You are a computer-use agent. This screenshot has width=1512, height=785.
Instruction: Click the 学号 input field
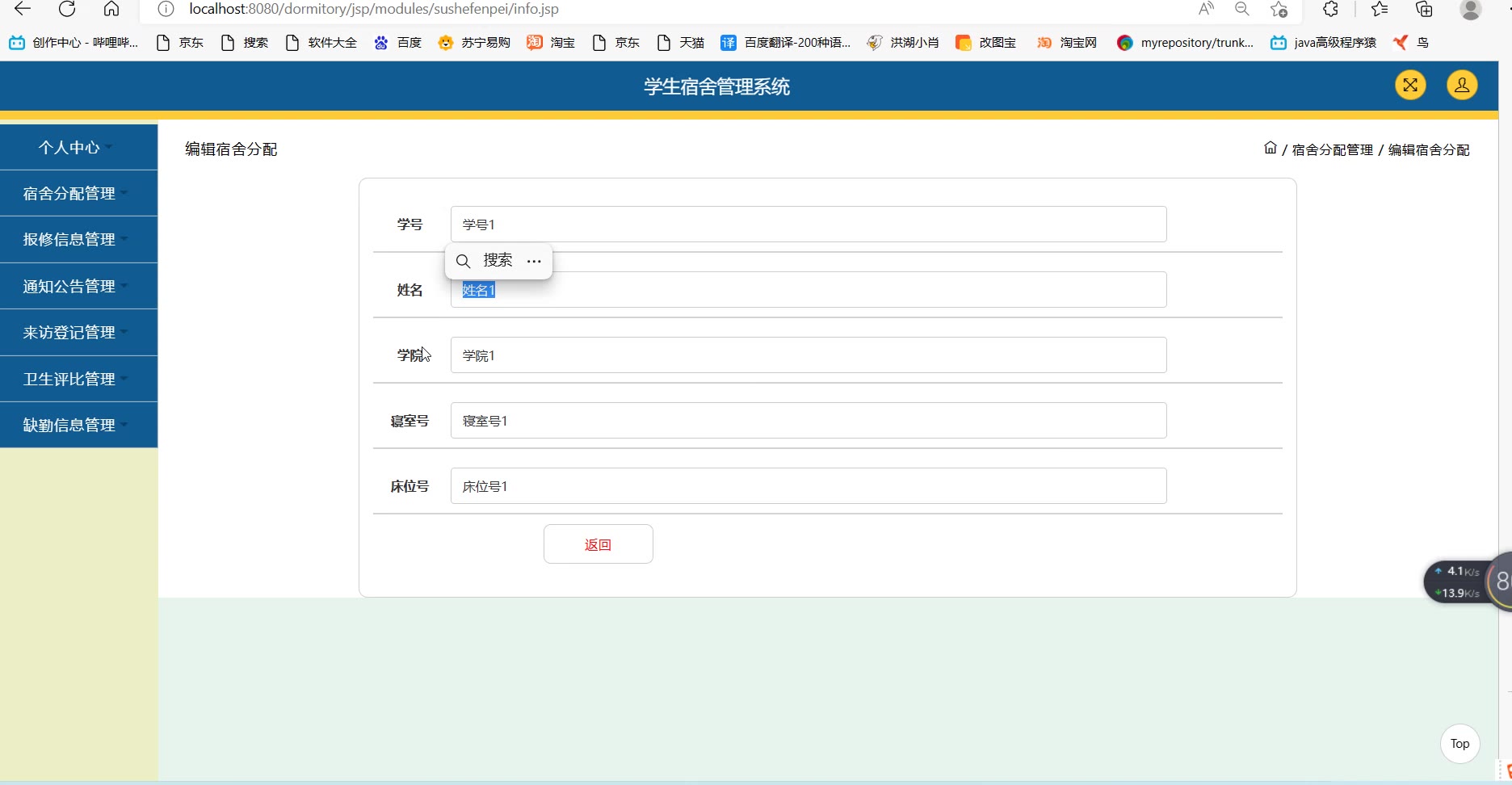point(808,224)
